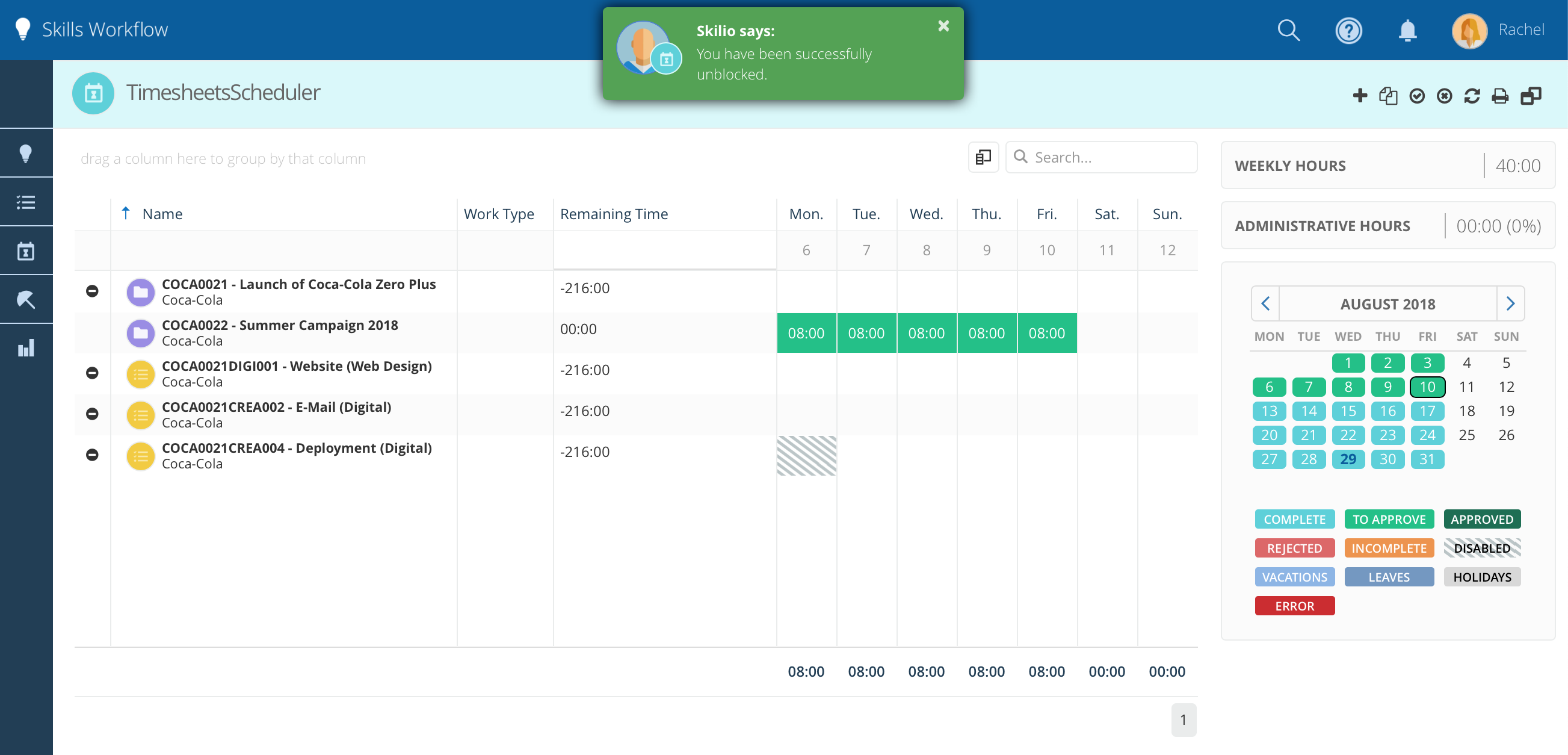Open the help question mark icon
Image resolution: width=1568 pixels, height=755 pixels.
1348,30
